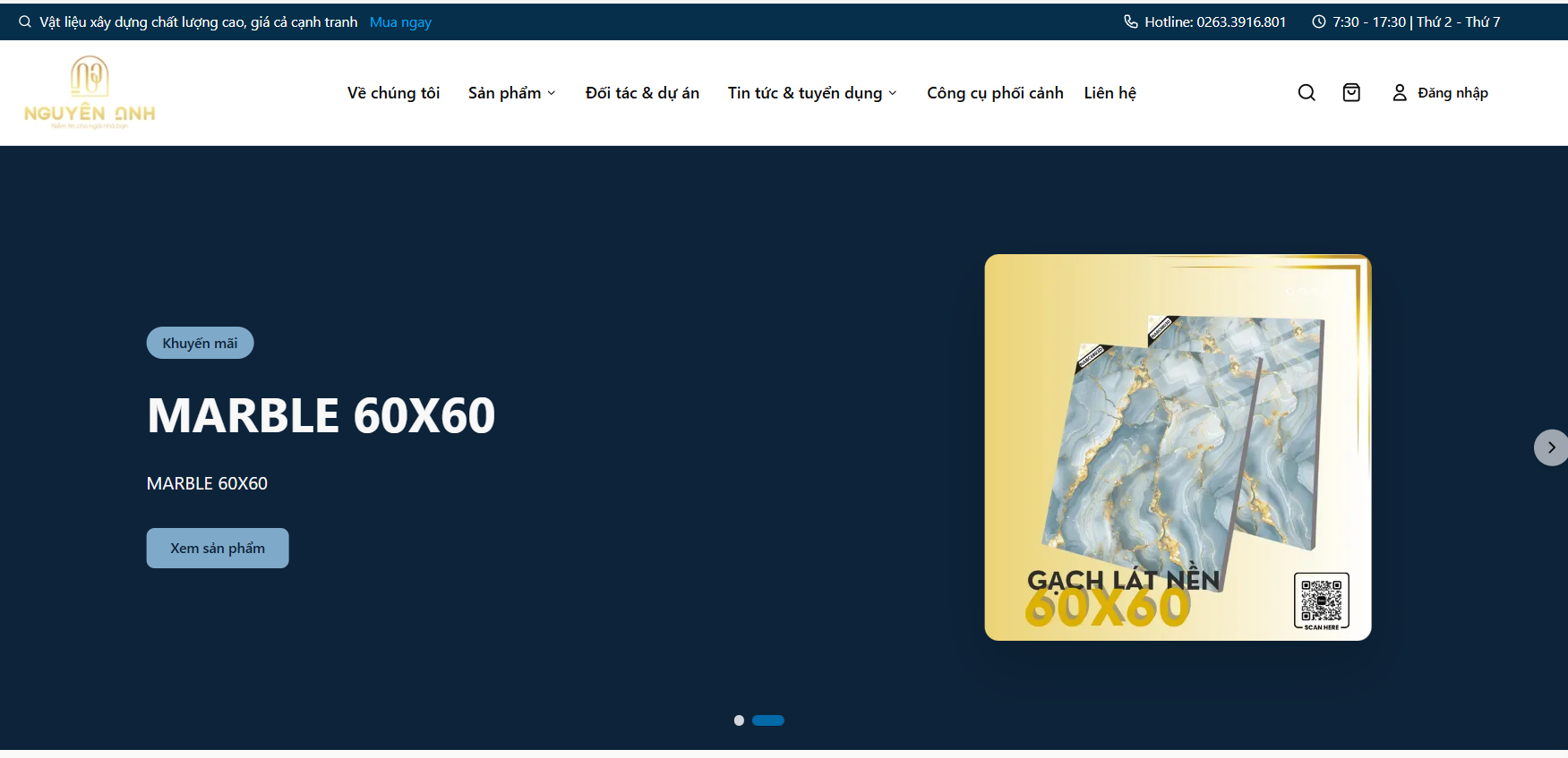Open the shopping cart icon
Image resolution: width=1568 pixels, height=758 pixels.
click(1351, 93)
